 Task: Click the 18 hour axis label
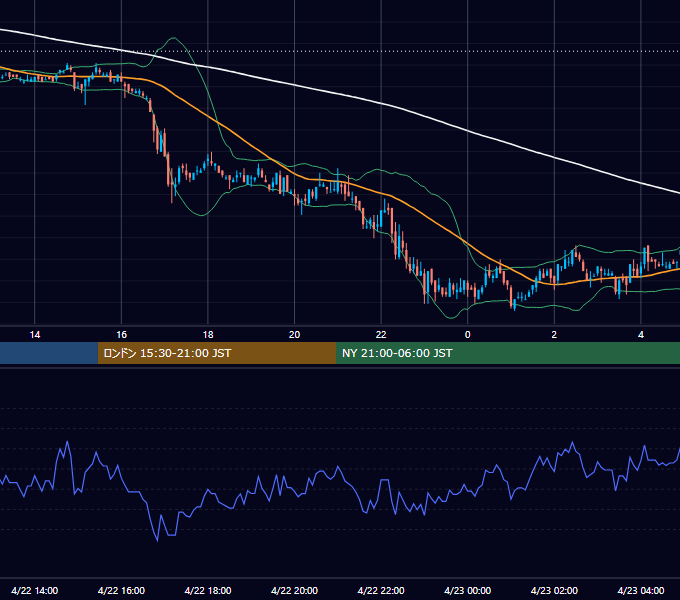pos(208,335)
